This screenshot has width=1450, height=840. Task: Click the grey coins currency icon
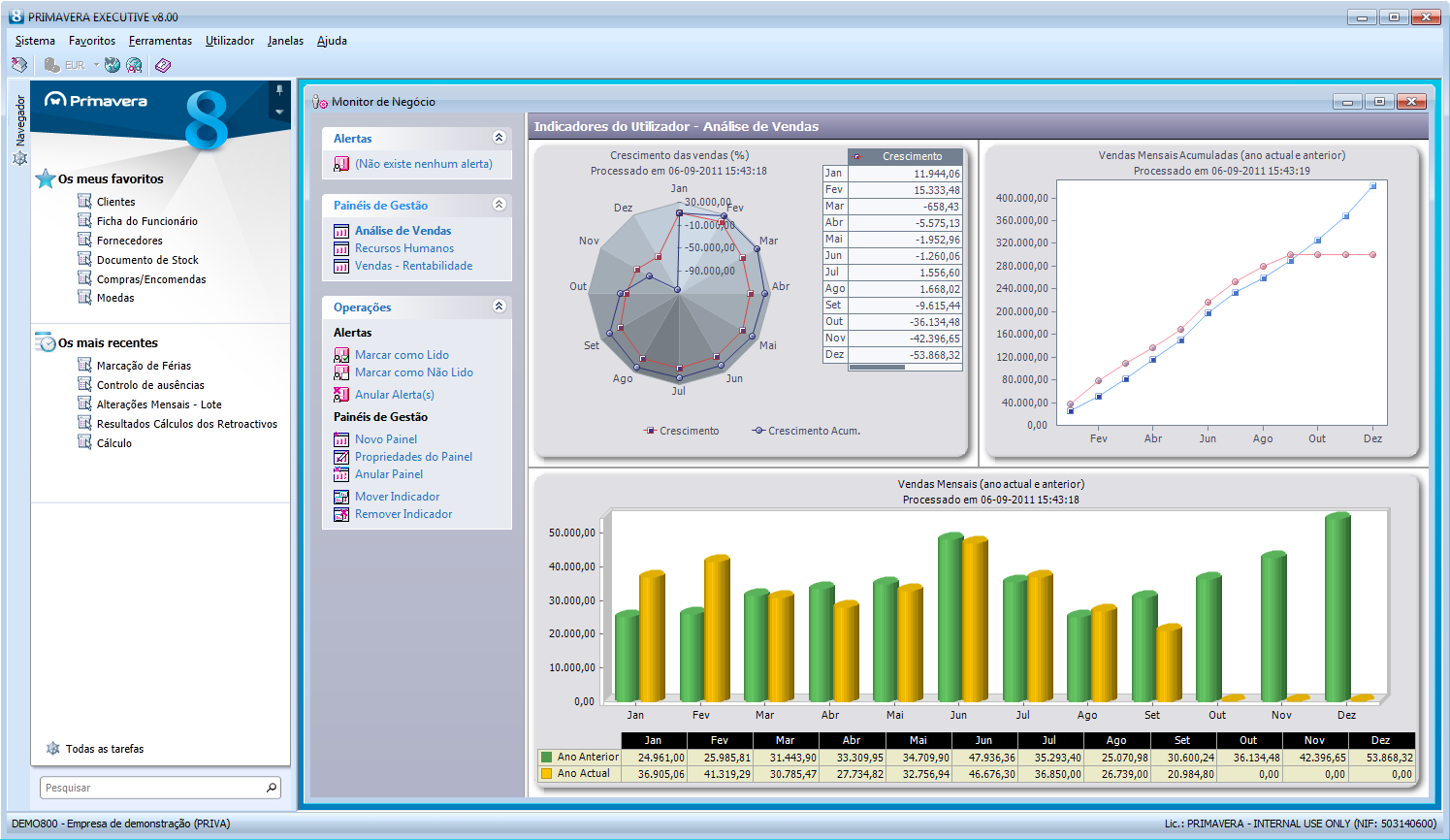(51, 65)
